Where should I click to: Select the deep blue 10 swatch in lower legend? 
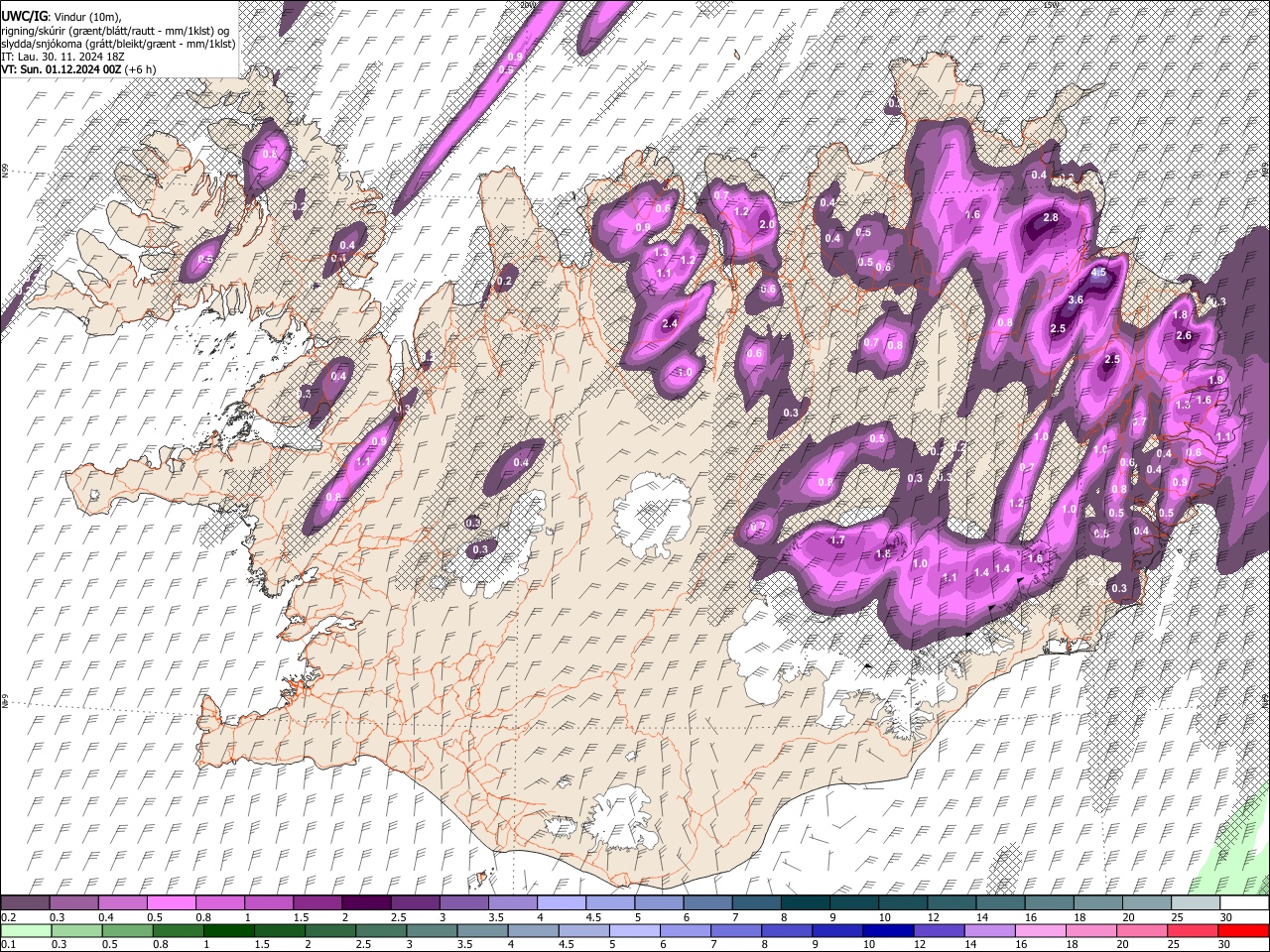pos(888,930)
